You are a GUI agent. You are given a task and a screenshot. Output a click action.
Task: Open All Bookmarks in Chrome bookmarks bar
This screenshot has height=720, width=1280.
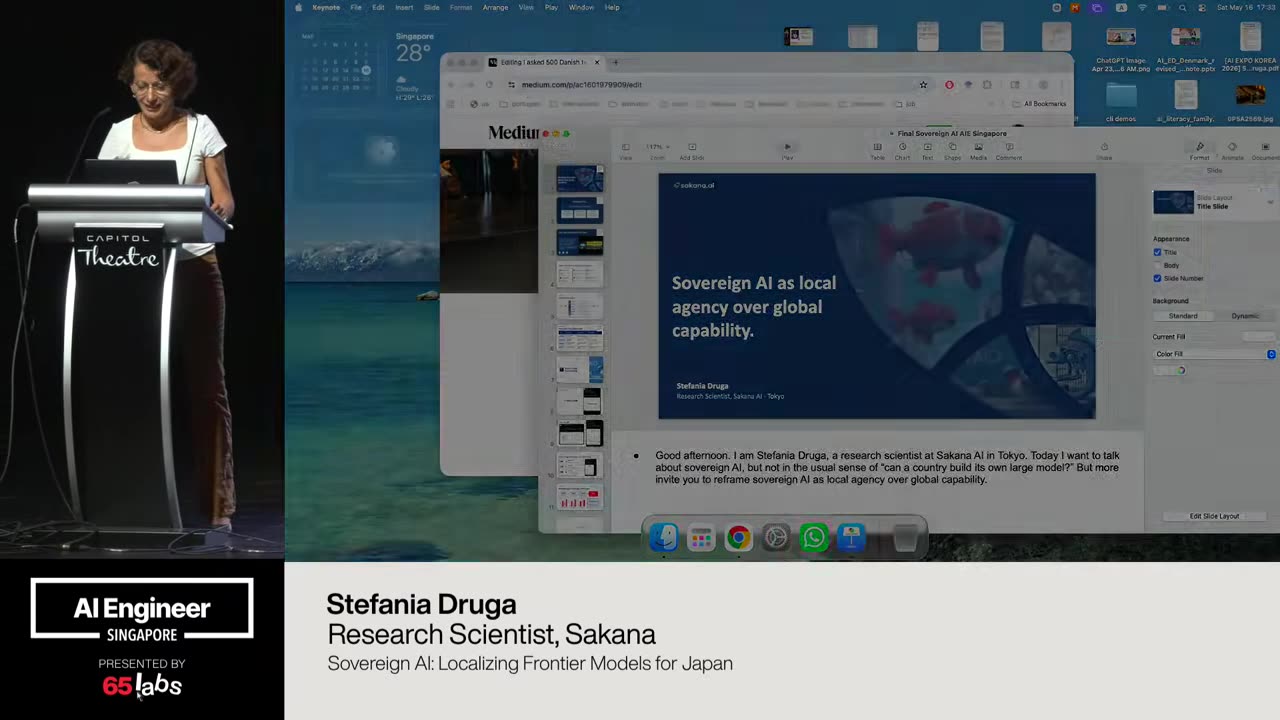(1039, 104)
